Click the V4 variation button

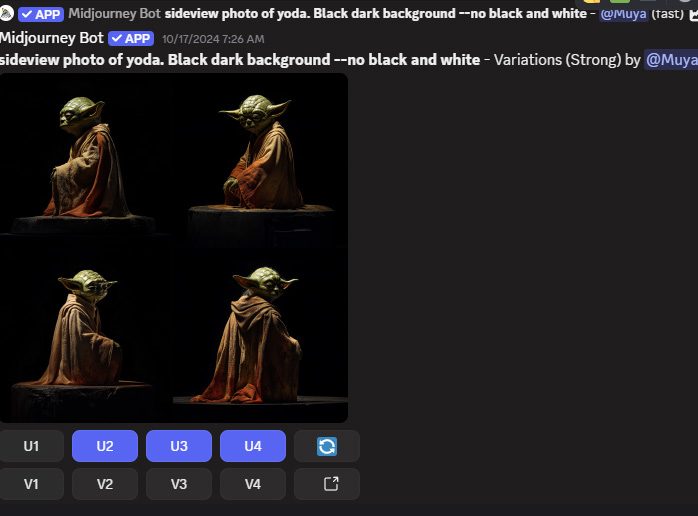253,484
